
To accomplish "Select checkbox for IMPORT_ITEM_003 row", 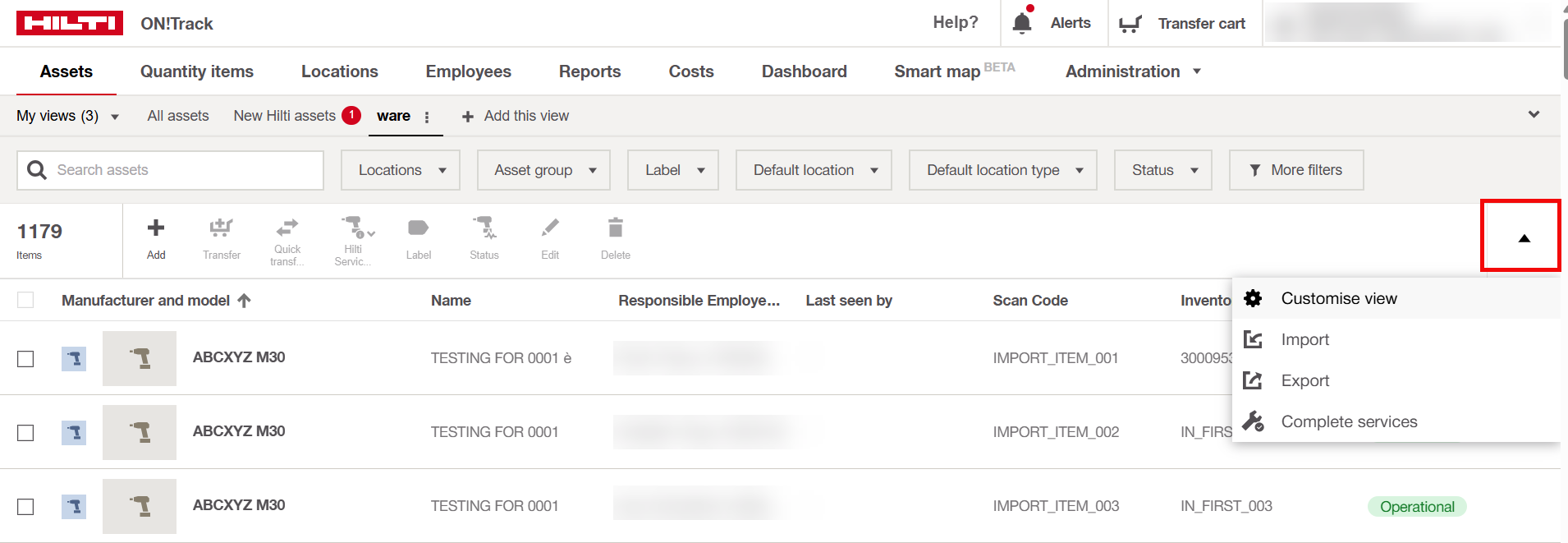I will (25, 507).
